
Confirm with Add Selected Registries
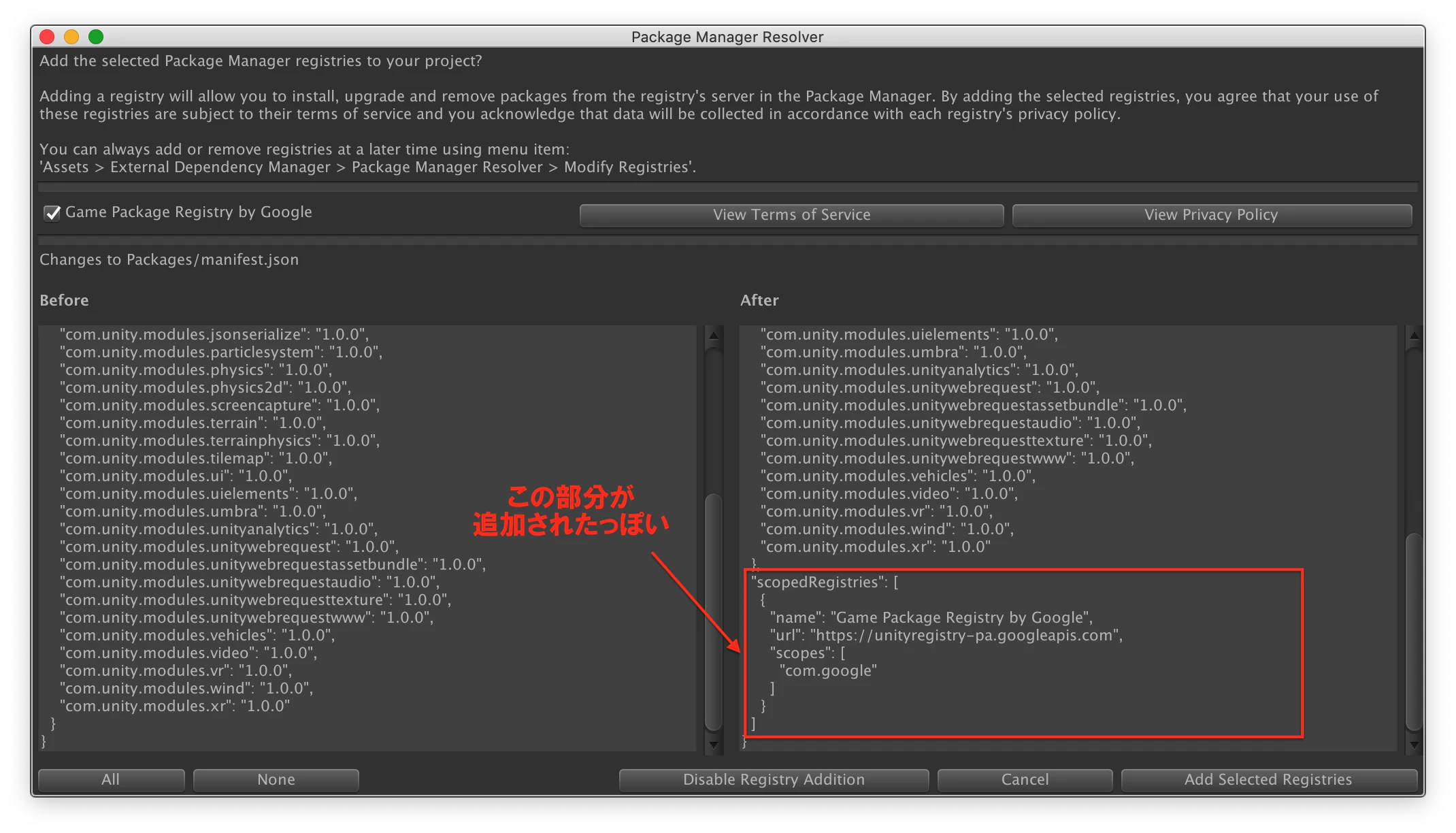point(1269,780)
